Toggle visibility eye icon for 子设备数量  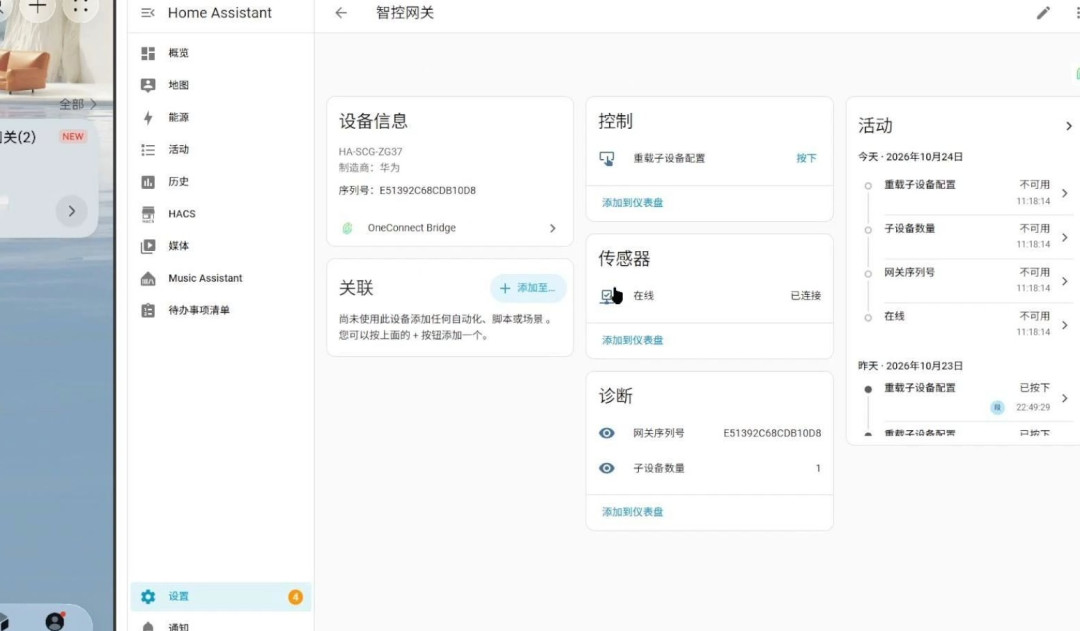(606, 468)
